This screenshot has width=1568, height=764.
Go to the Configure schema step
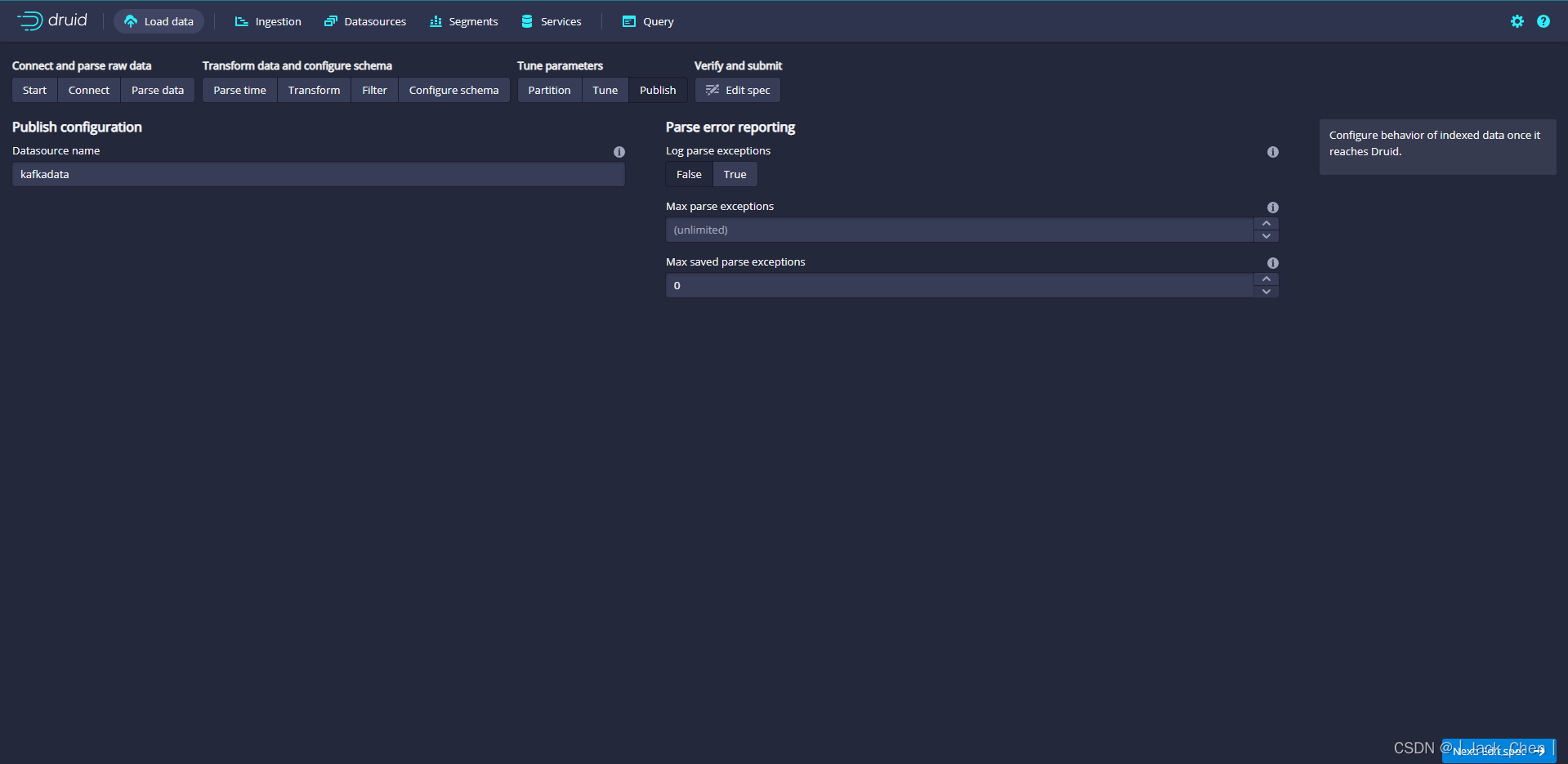(454, 90)
